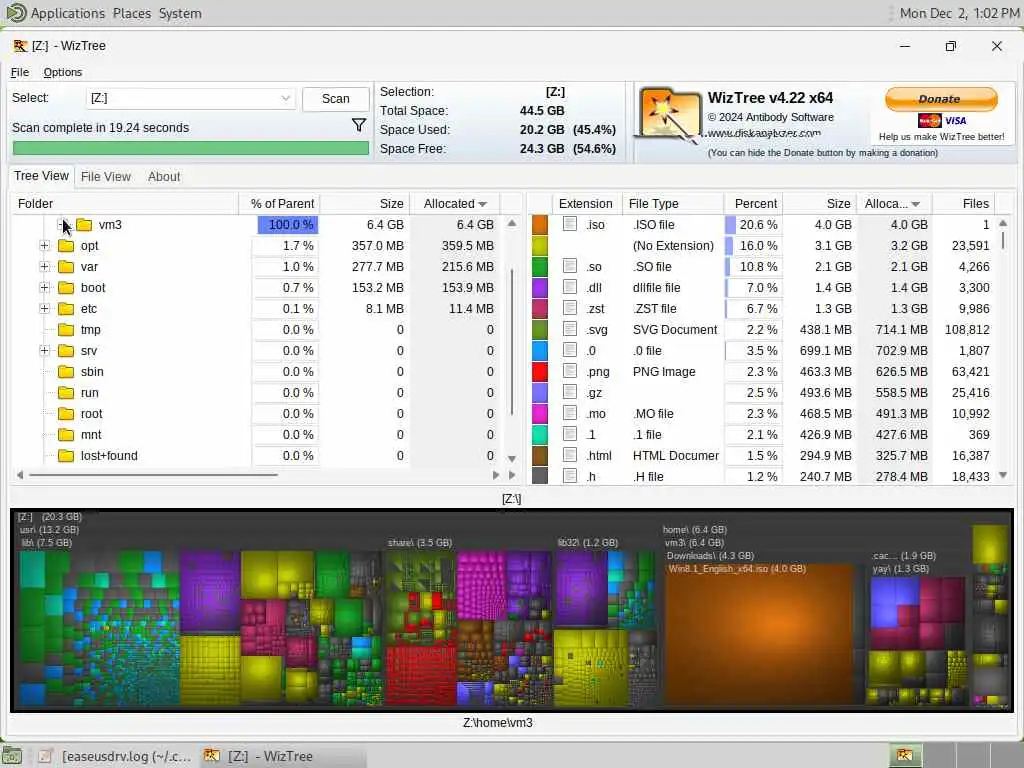1024x768 pixels.
Task: Click the .iso file type icon
Action: pyautogui.click(x=570, y=224)
